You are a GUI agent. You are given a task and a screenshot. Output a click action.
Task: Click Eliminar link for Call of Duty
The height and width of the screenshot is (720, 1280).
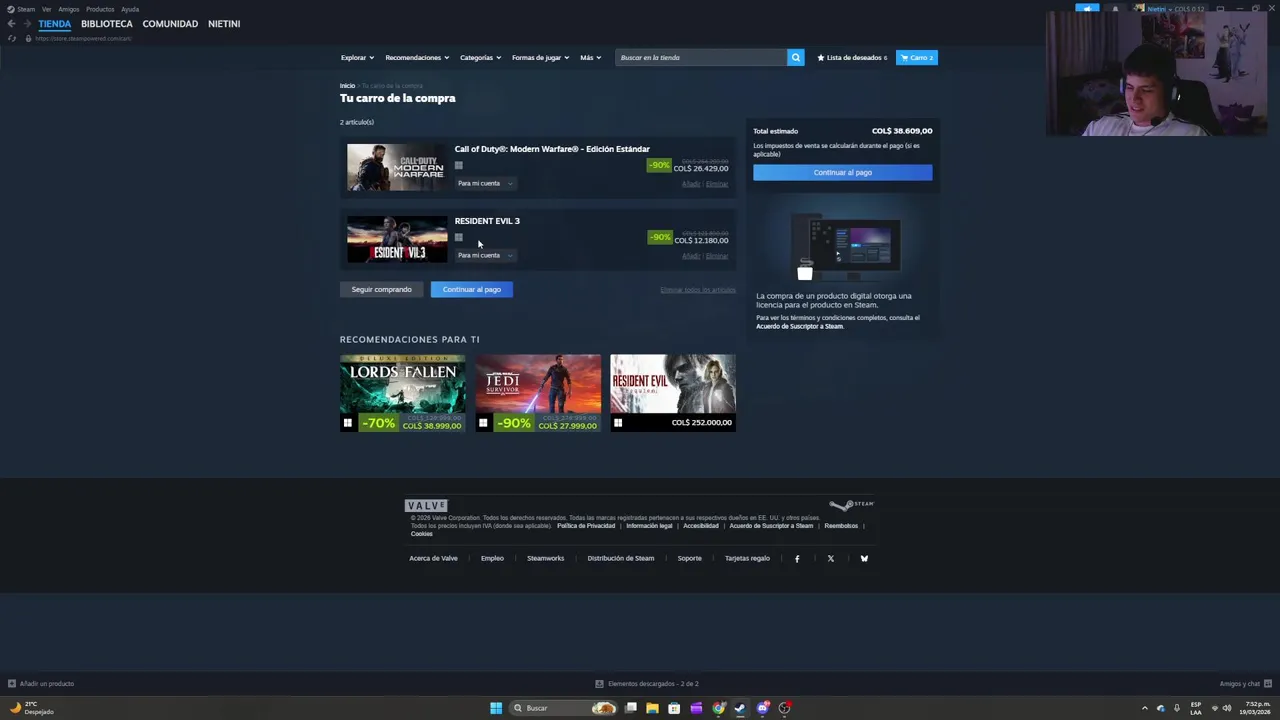coord(717,184)
